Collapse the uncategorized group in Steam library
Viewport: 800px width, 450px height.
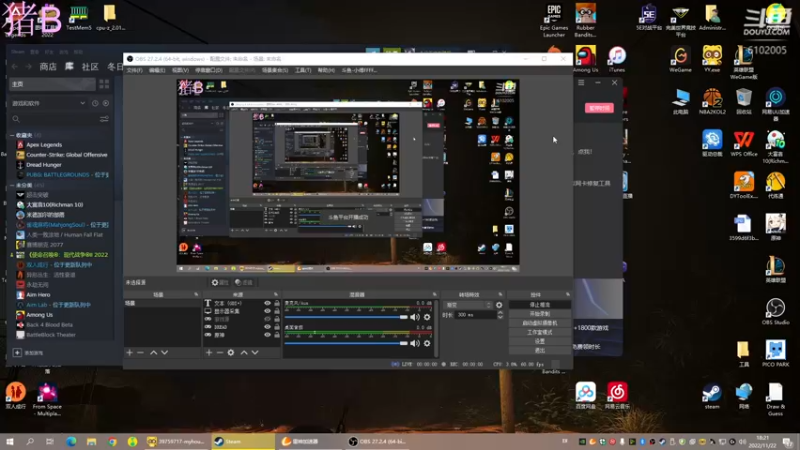12,185
